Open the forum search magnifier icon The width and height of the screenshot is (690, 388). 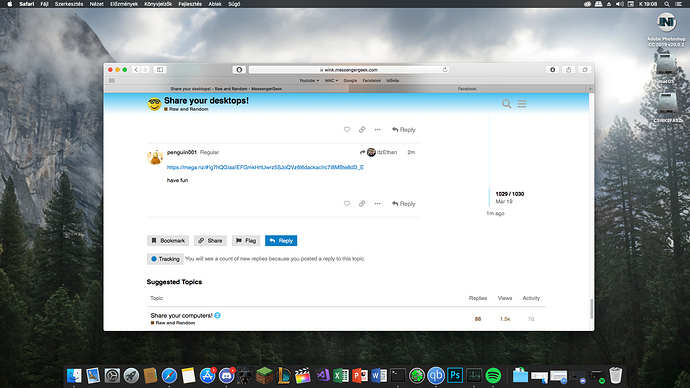pos(506,104)
